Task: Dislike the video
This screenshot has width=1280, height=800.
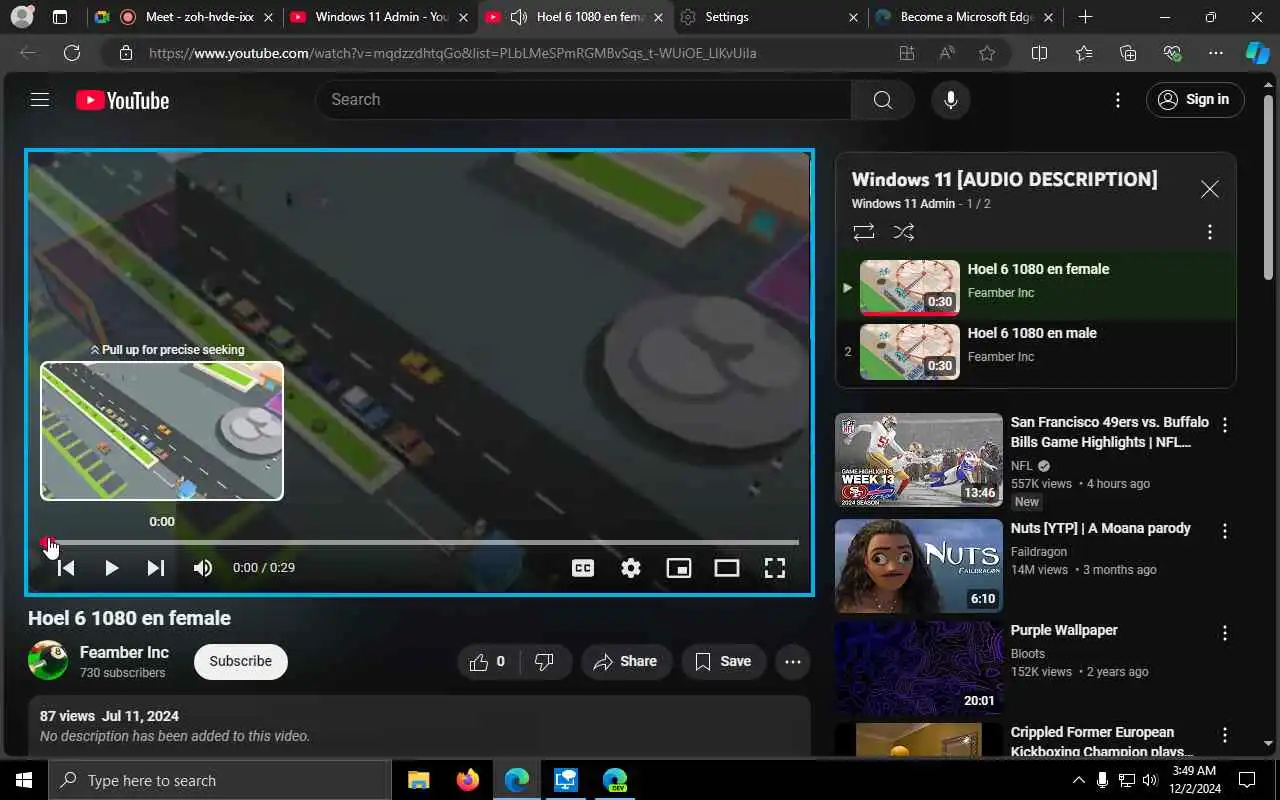Action: pyautogui.click(x=545, y=661)
